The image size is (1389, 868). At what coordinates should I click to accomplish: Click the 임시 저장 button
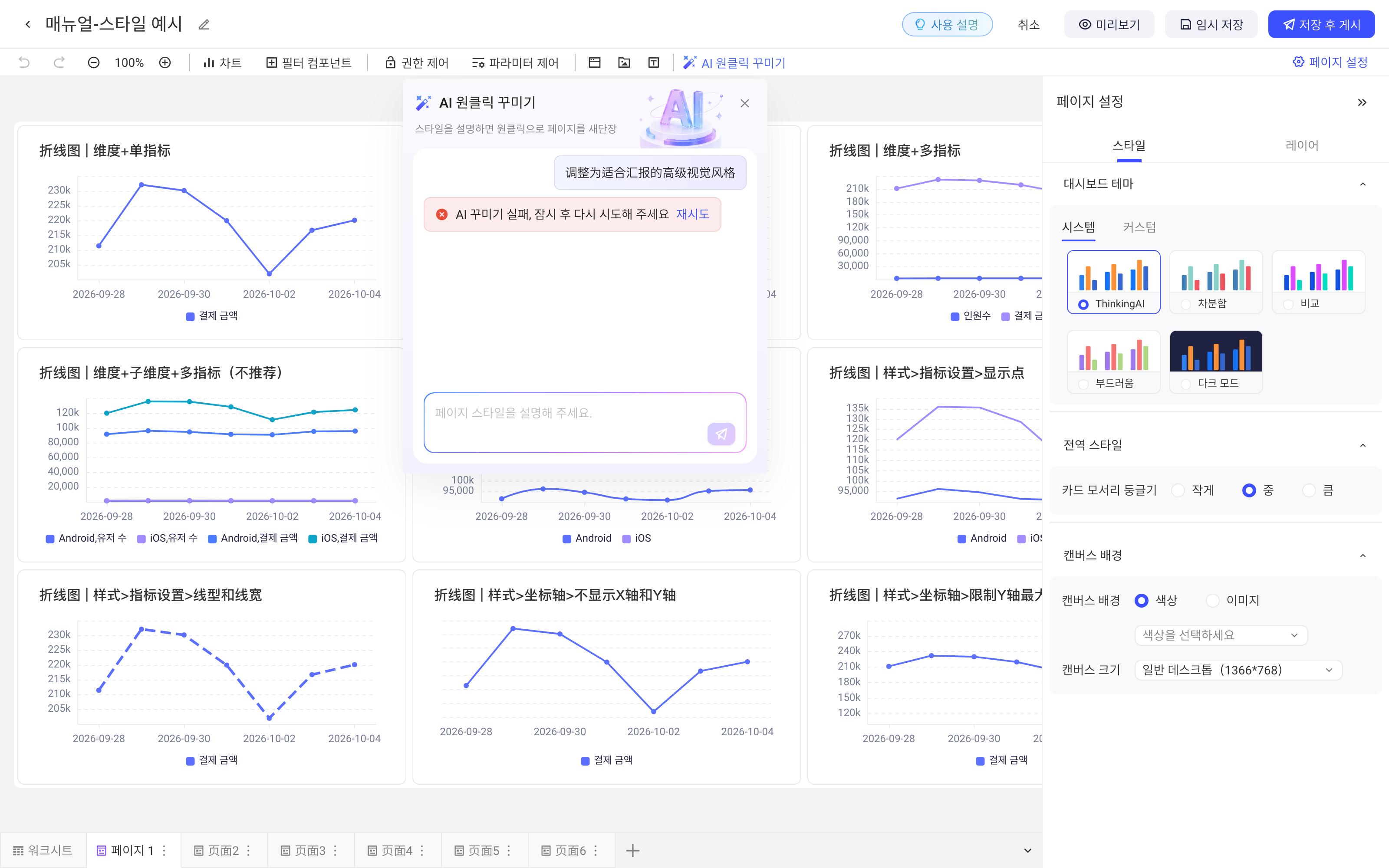point(1211,25)
